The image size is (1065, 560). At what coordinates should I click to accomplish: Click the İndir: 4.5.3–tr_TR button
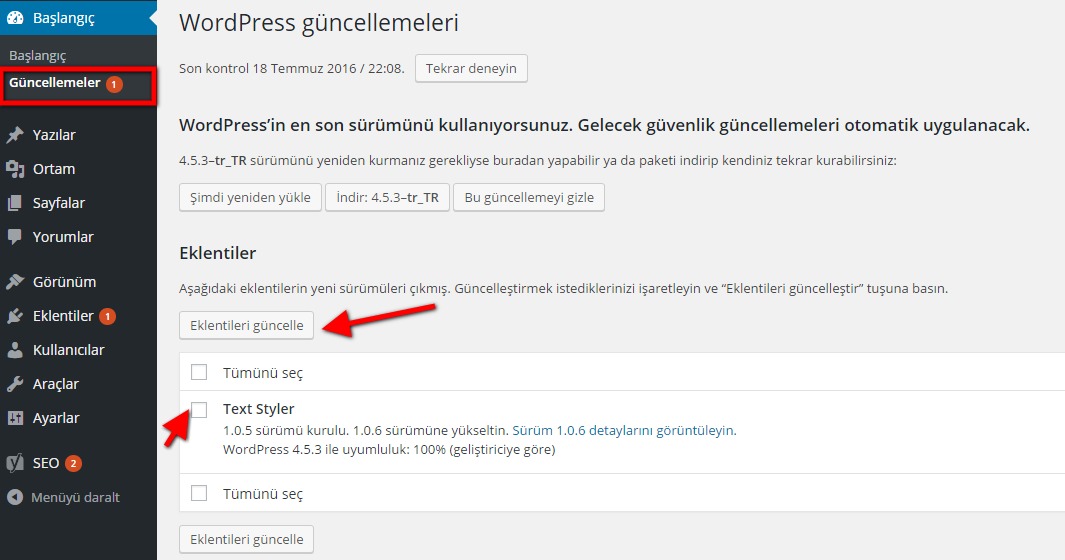(387, 197)
